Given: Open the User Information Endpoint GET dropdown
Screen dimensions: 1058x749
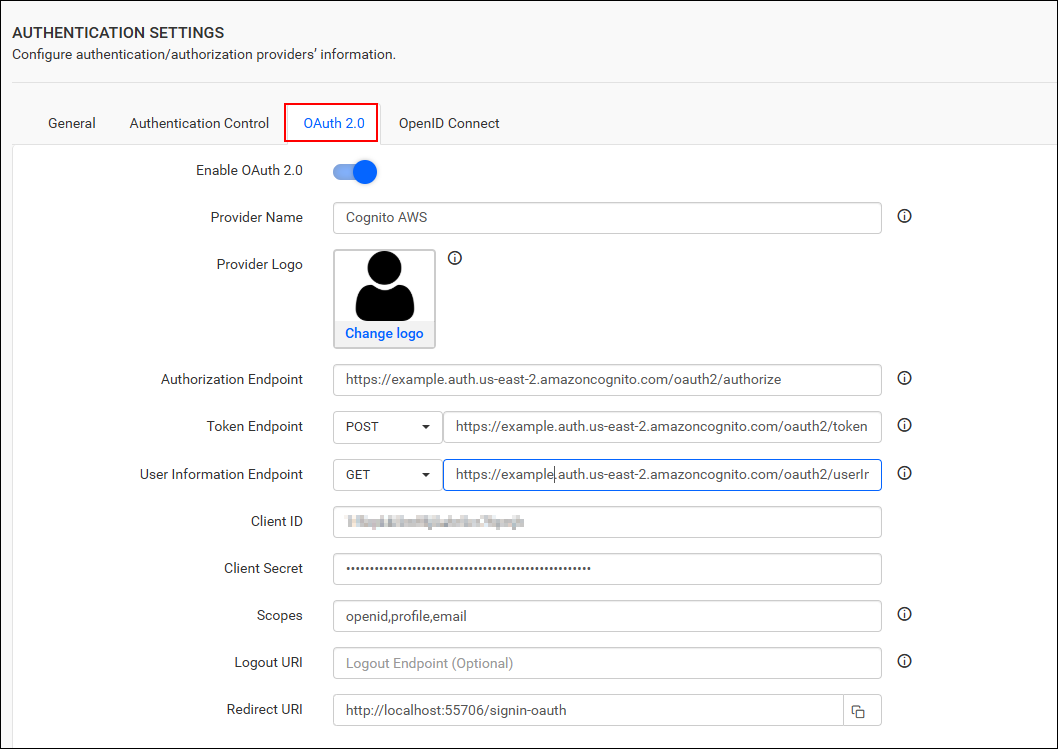Looking at the screenshot, I should [388, 475].
